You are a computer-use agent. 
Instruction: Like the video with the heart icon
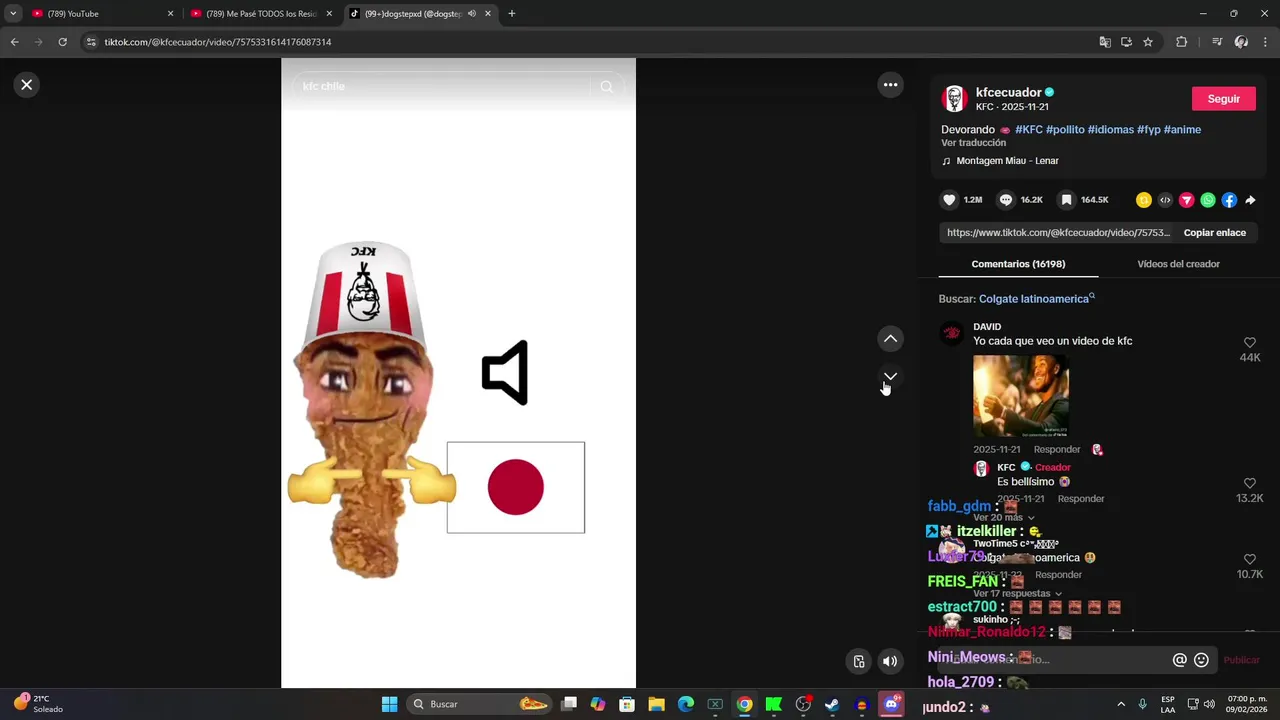click(949, 200)
